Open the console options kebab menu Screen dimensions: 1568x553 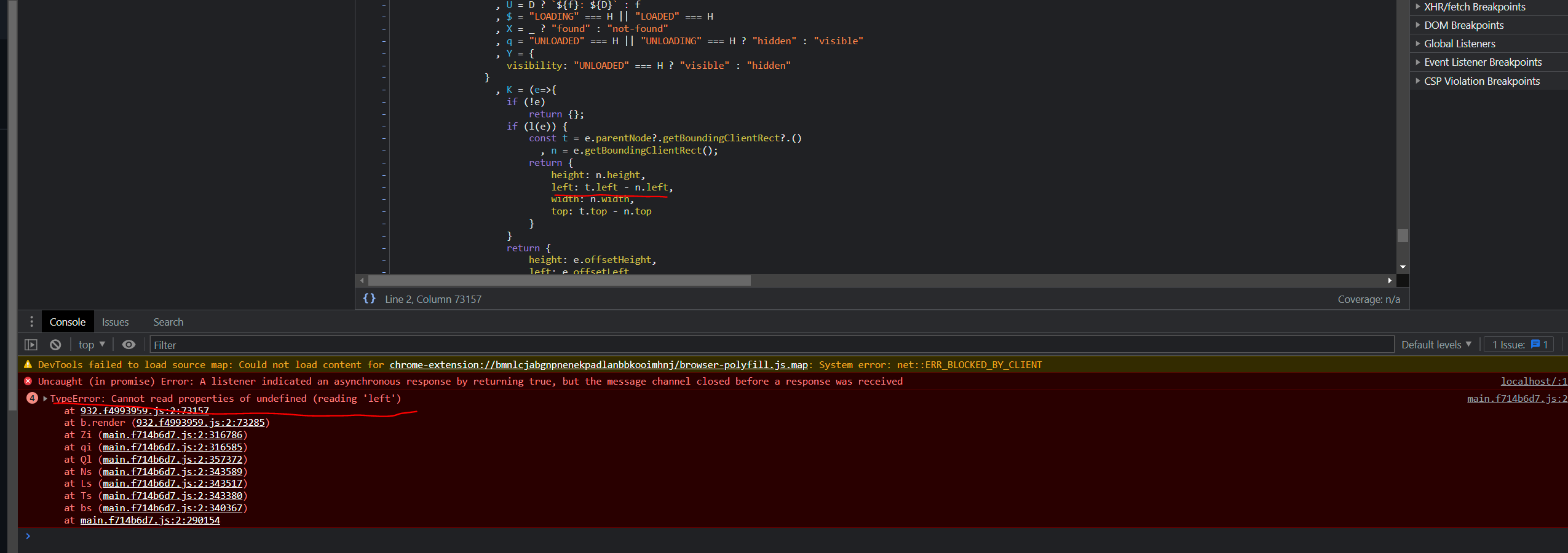coord(31,321)
